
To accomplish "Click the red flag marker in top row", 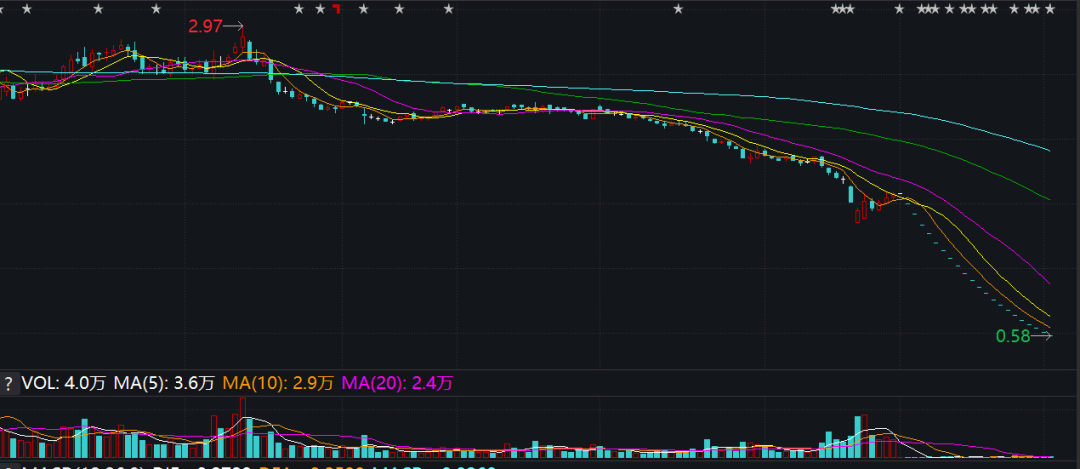I will [x=337, y=10].
